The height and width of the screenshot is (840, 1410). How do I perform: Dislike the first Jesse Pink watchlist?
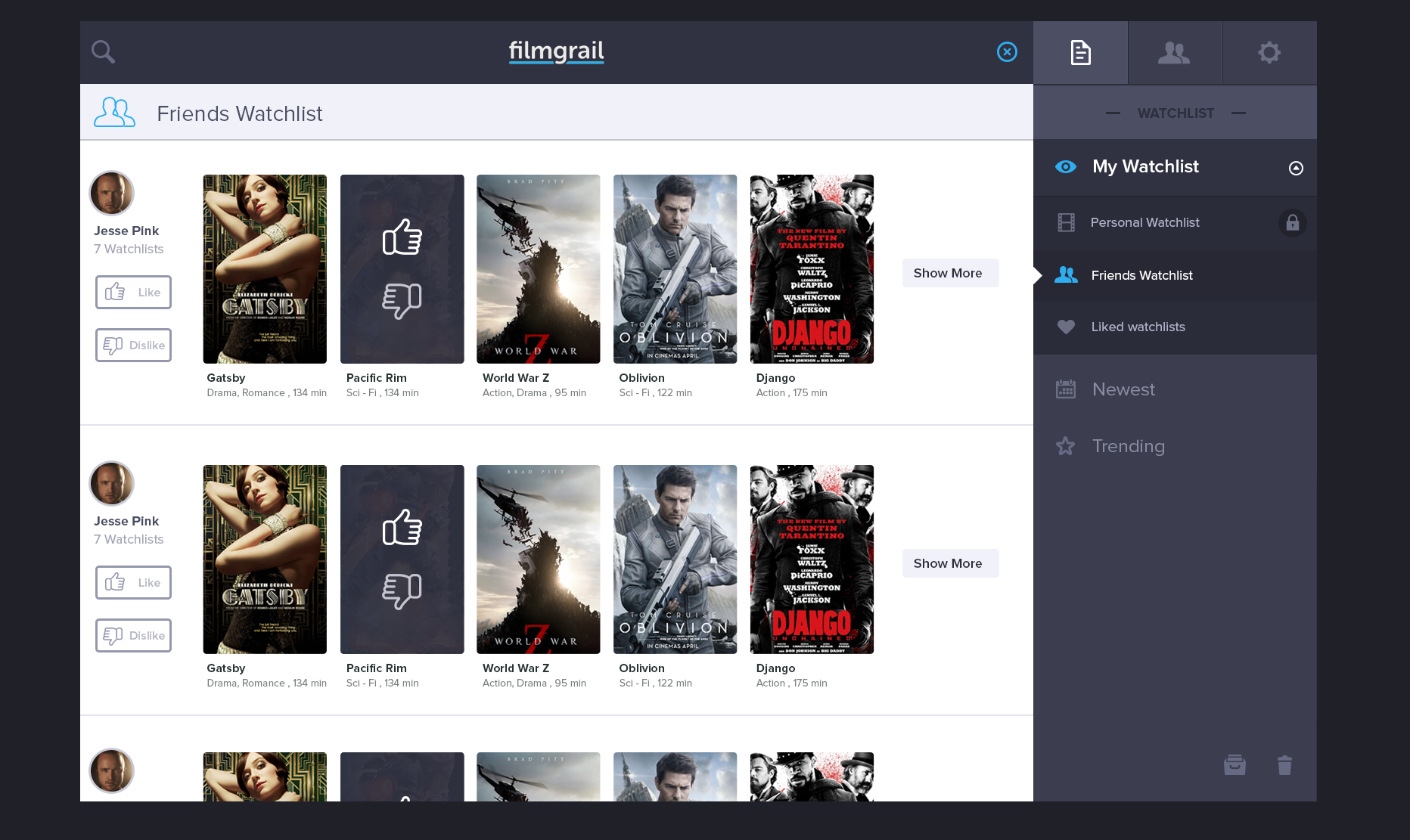click(x=133, y=345)
